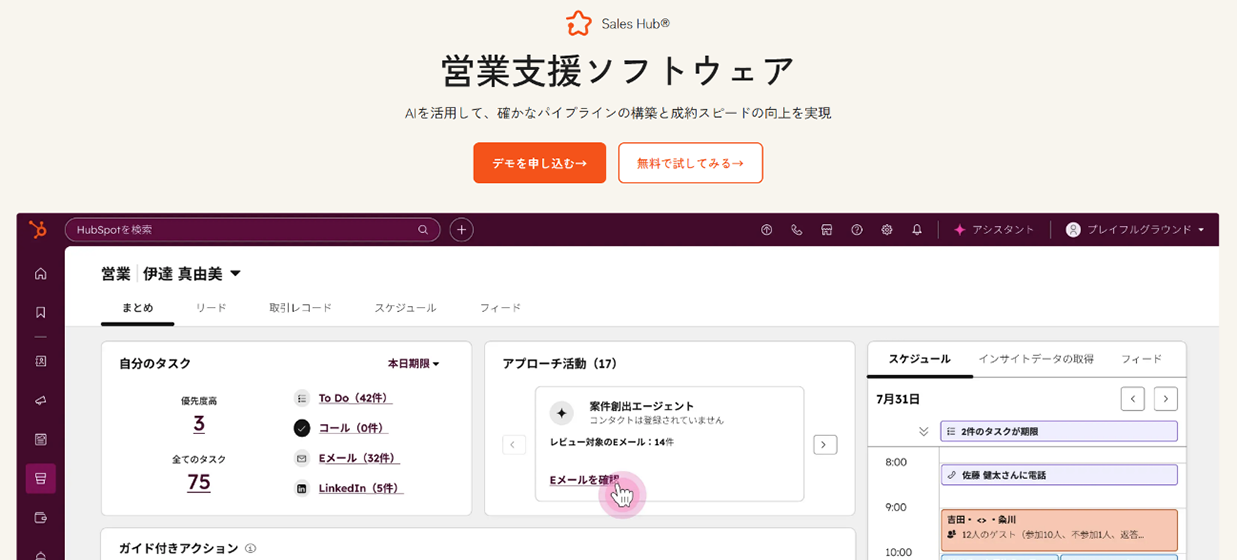Open the help question mark icon
Image resolution: width=1237 pixels, height=560 pixels.
click(x=857, y=230)
